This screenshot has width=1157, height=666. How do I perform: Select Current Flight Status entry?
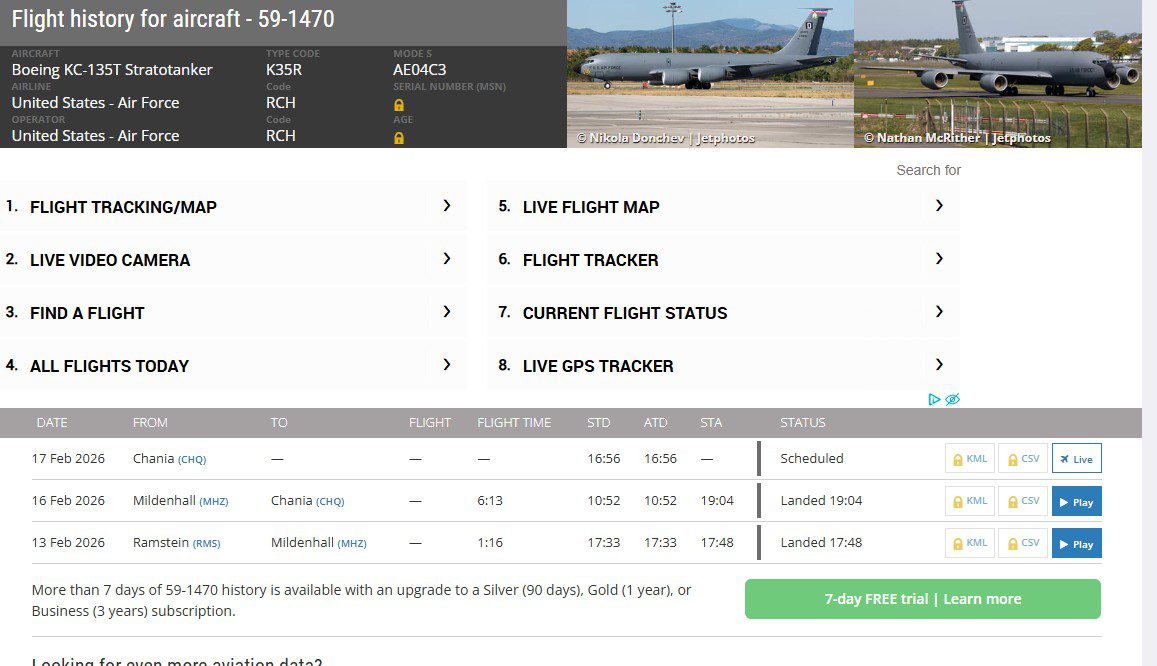tap(625, 313)
